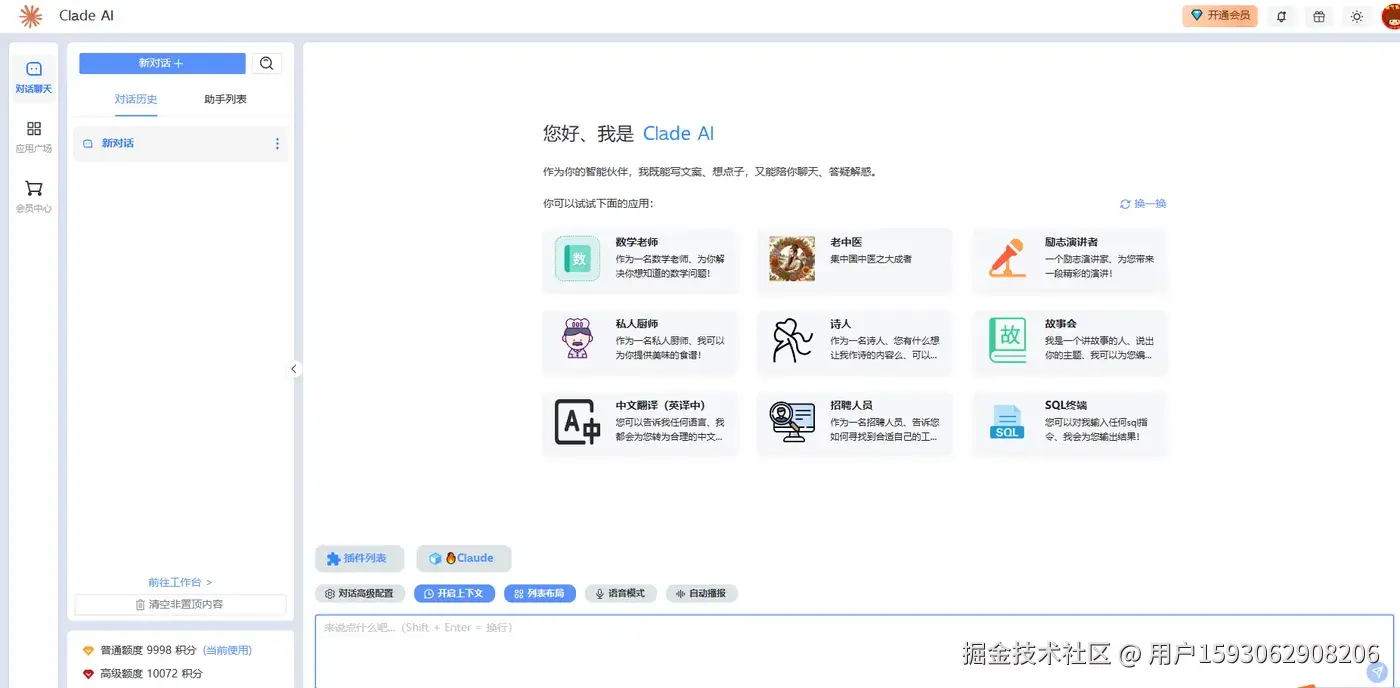The width and height of the screenshot is (1400, 688).
Task: Click 换一换 refresh link
Action: pyautogui.click(x=1143, y=204)
